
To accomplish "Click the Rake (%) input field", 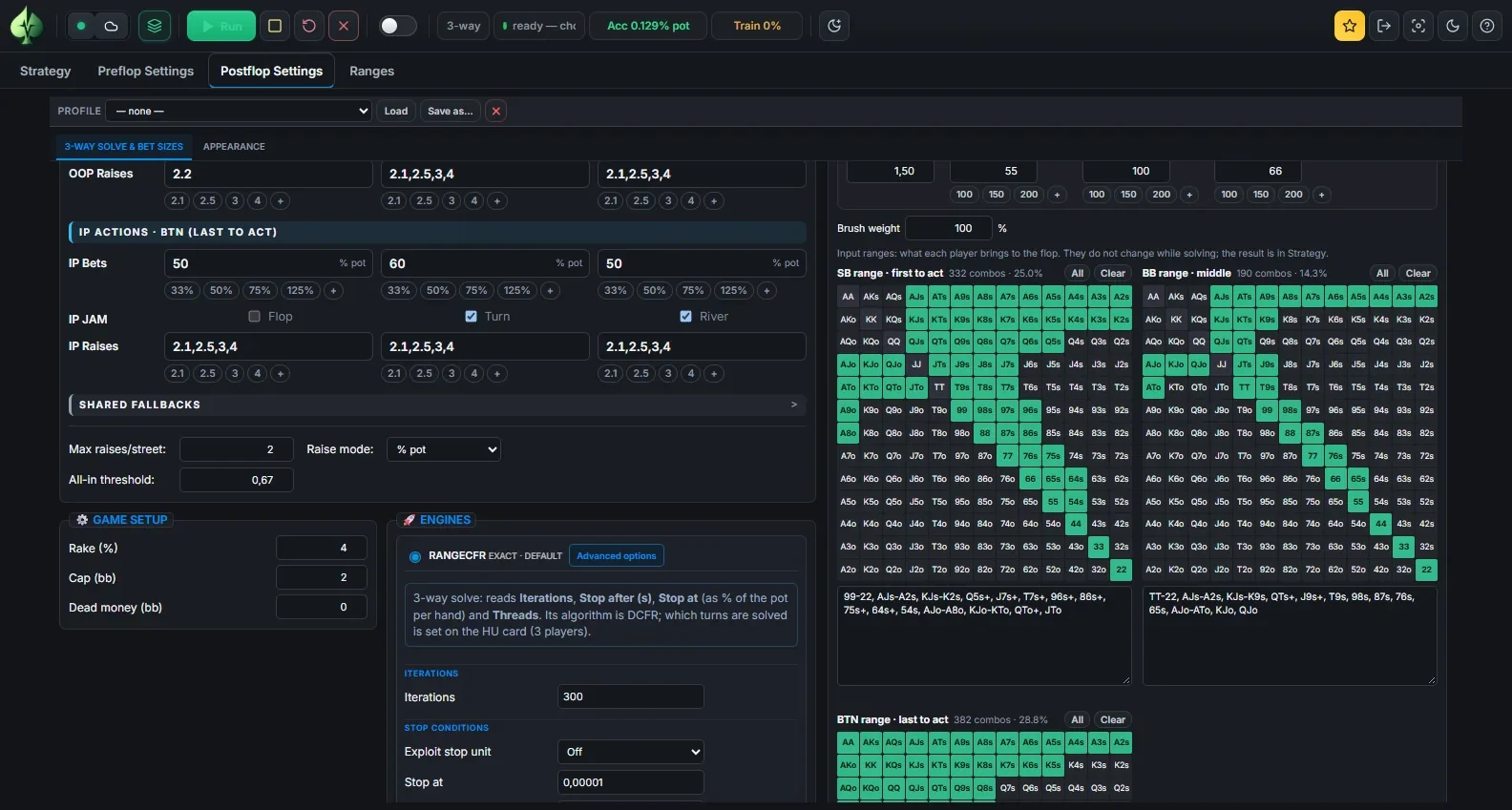I will click(x=321, y=548).
